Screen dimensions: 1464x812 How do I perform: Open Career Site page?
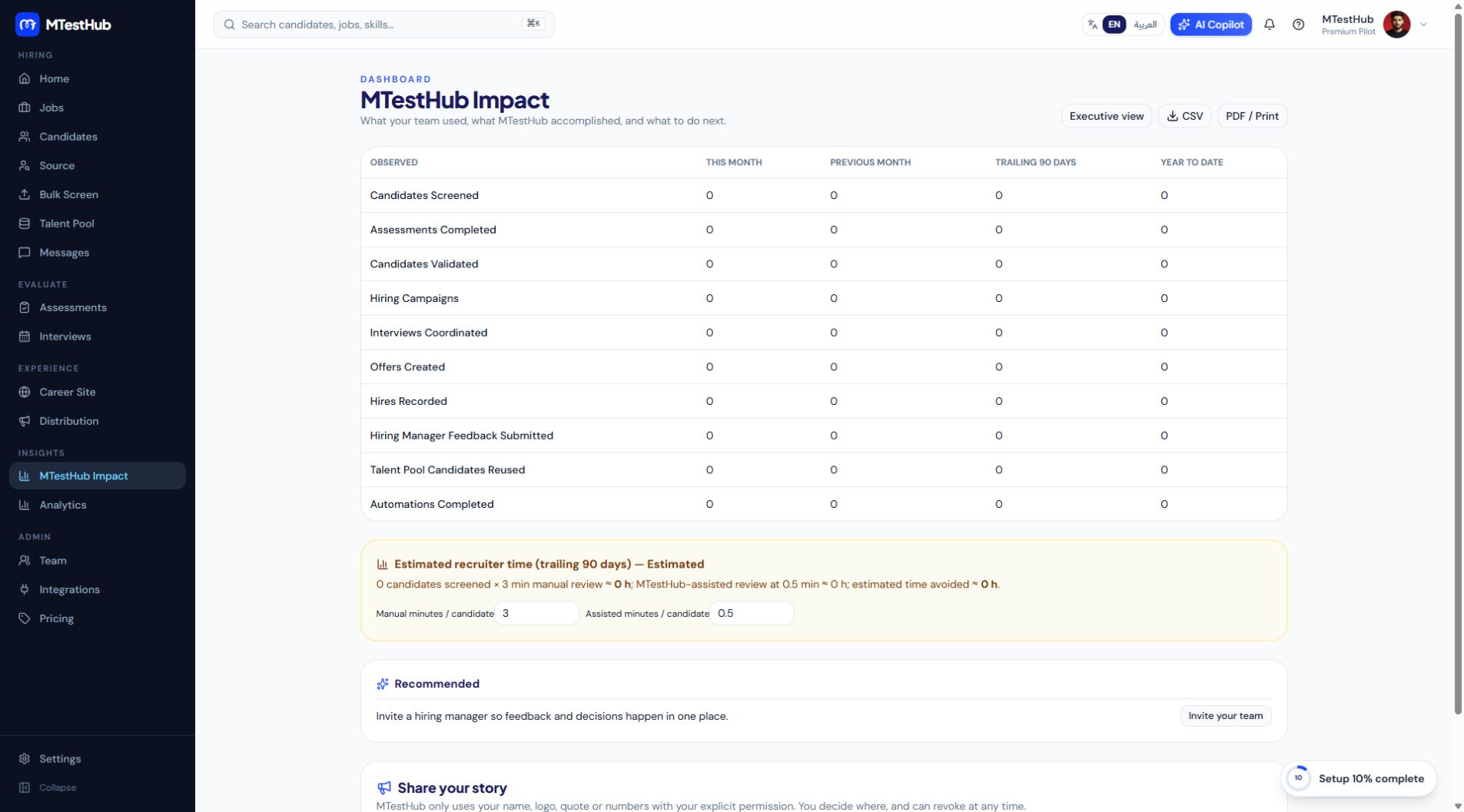(98, 392)
